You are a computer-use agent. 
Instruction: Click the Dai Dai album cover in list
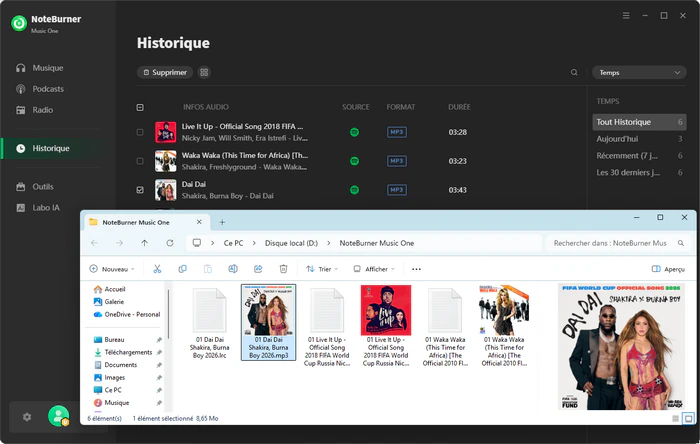click(165, 190)
